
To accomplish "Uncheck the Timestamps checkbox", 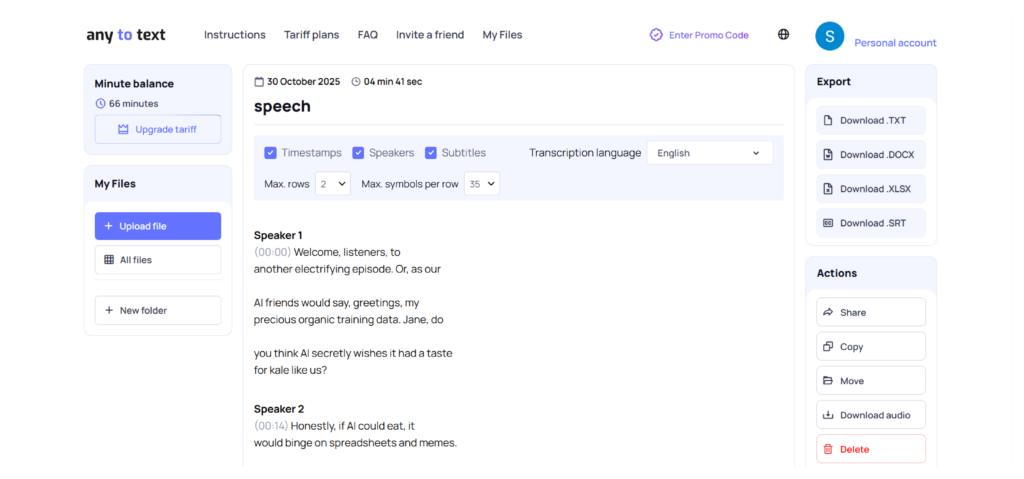I will (x=271, y=153).
